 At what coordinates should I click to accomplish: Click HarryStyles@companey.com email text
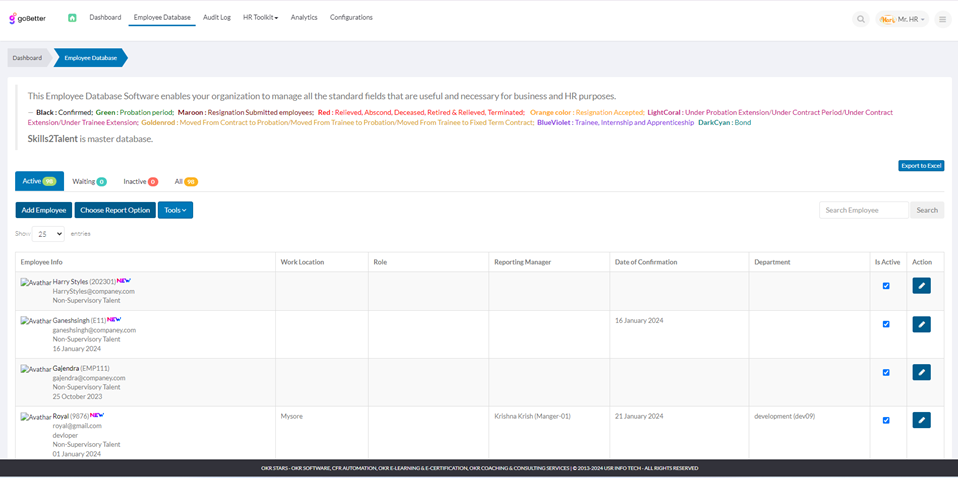(93, 292)
